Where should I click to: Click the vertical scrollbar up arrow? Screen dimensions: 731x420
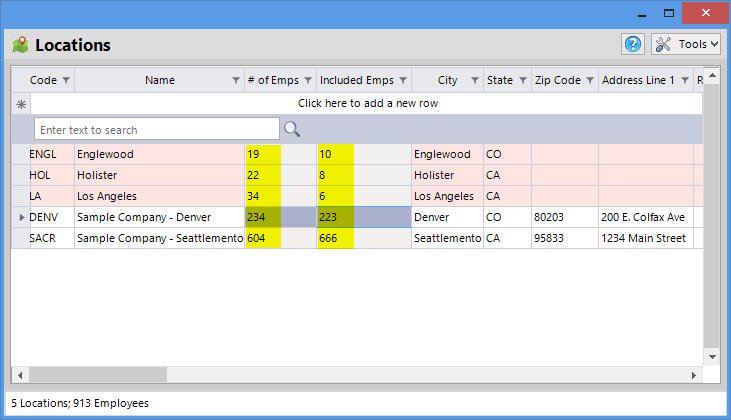(x=712, y=75)
